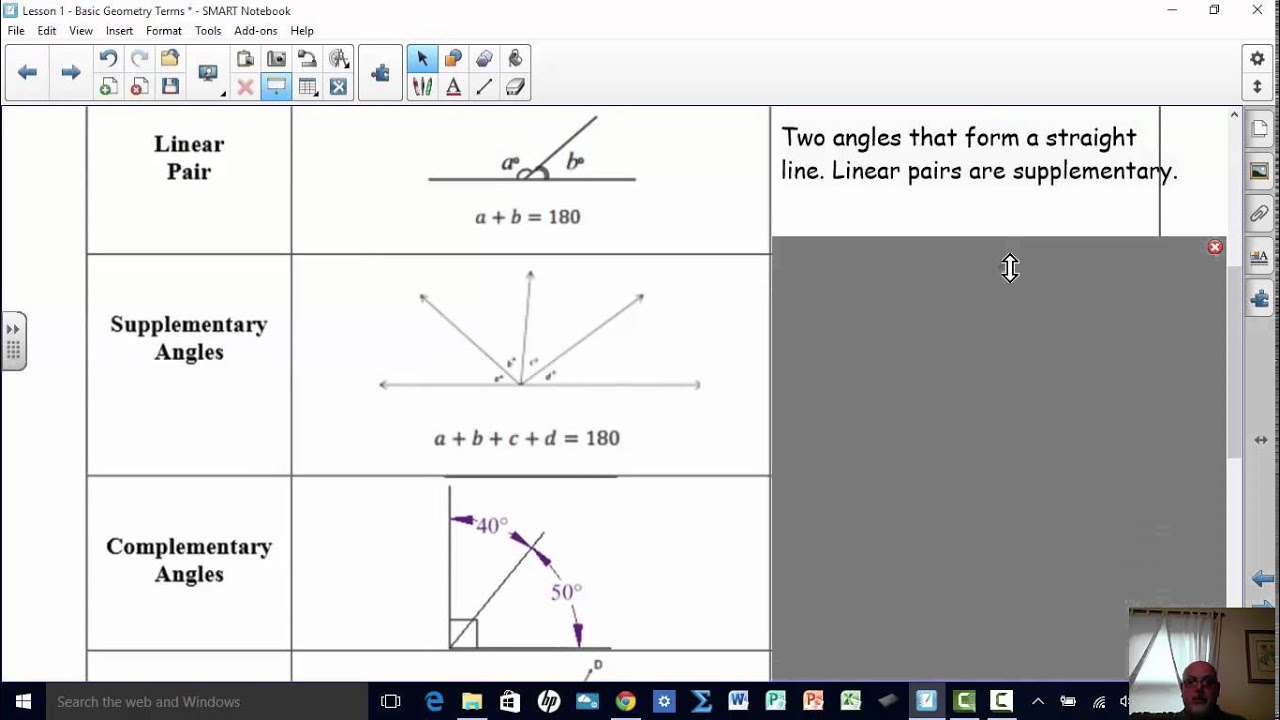Select the equation a + b + c + d = 180
This screenshot has height=720, width=1280.
click(x=527, y=438)
